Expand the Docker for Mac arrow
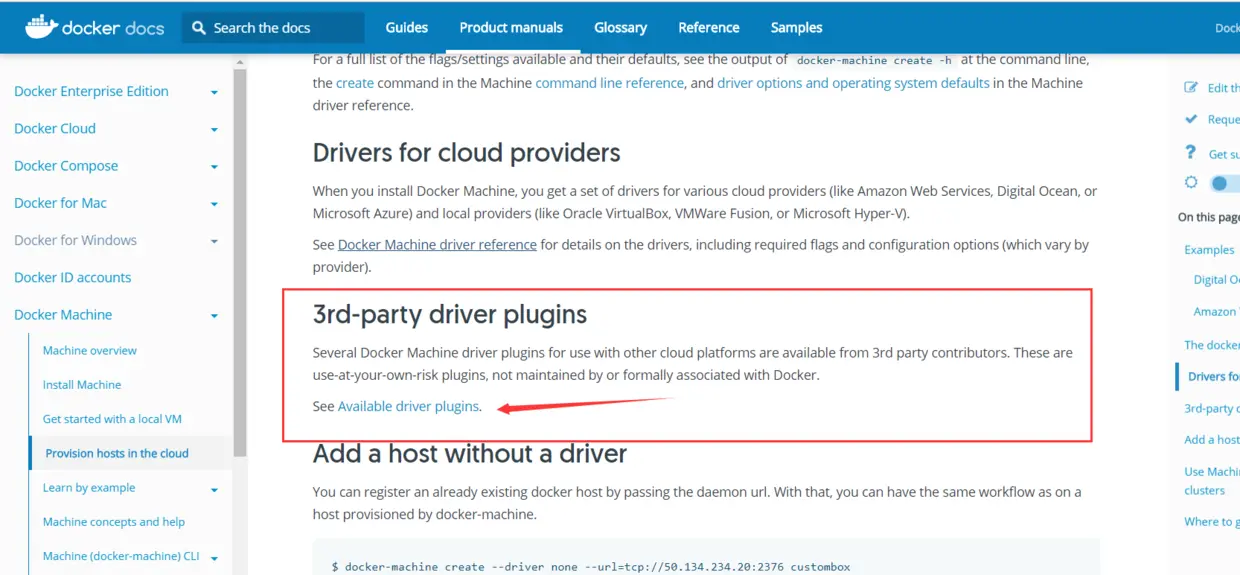This screenshot has height=575, width=1240. coord(214,204)
